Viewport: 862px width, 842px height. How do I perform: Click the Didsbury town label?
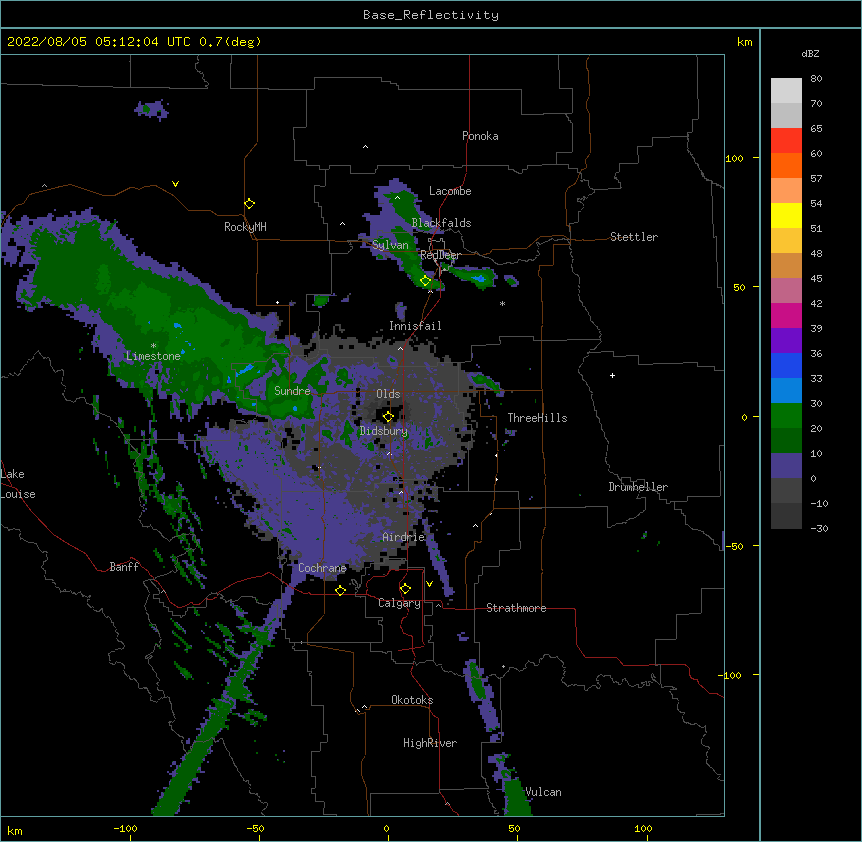click(383, 431)
